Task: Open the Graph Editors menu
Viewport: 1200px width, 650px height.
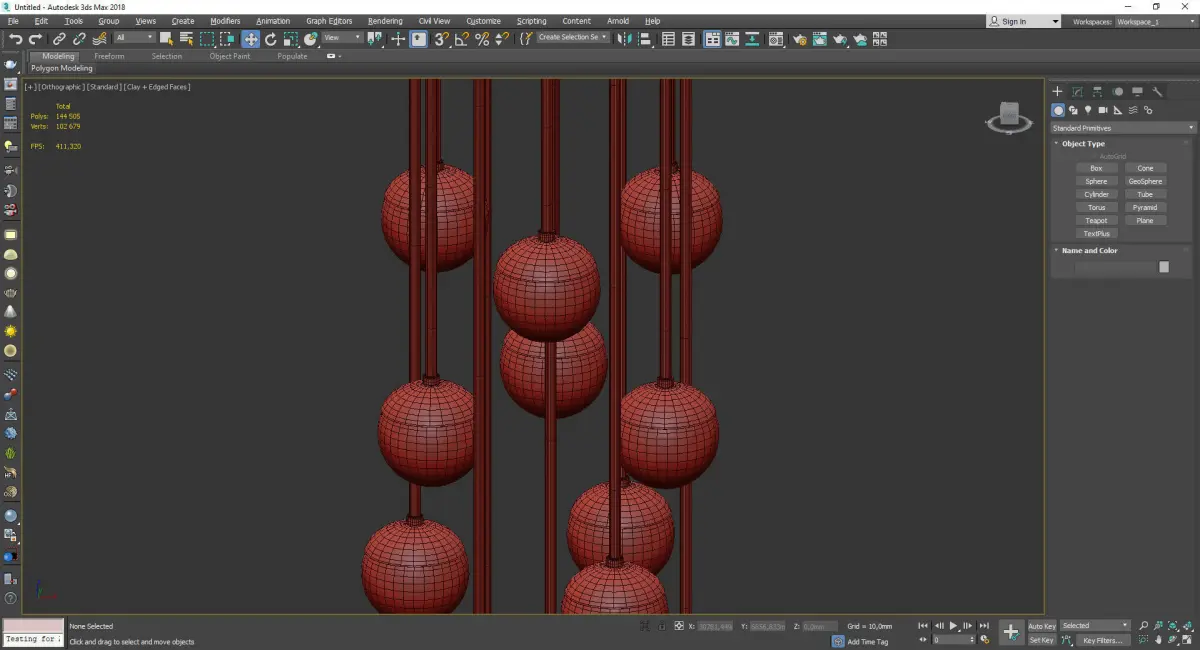Action: (x=329, y=21)
